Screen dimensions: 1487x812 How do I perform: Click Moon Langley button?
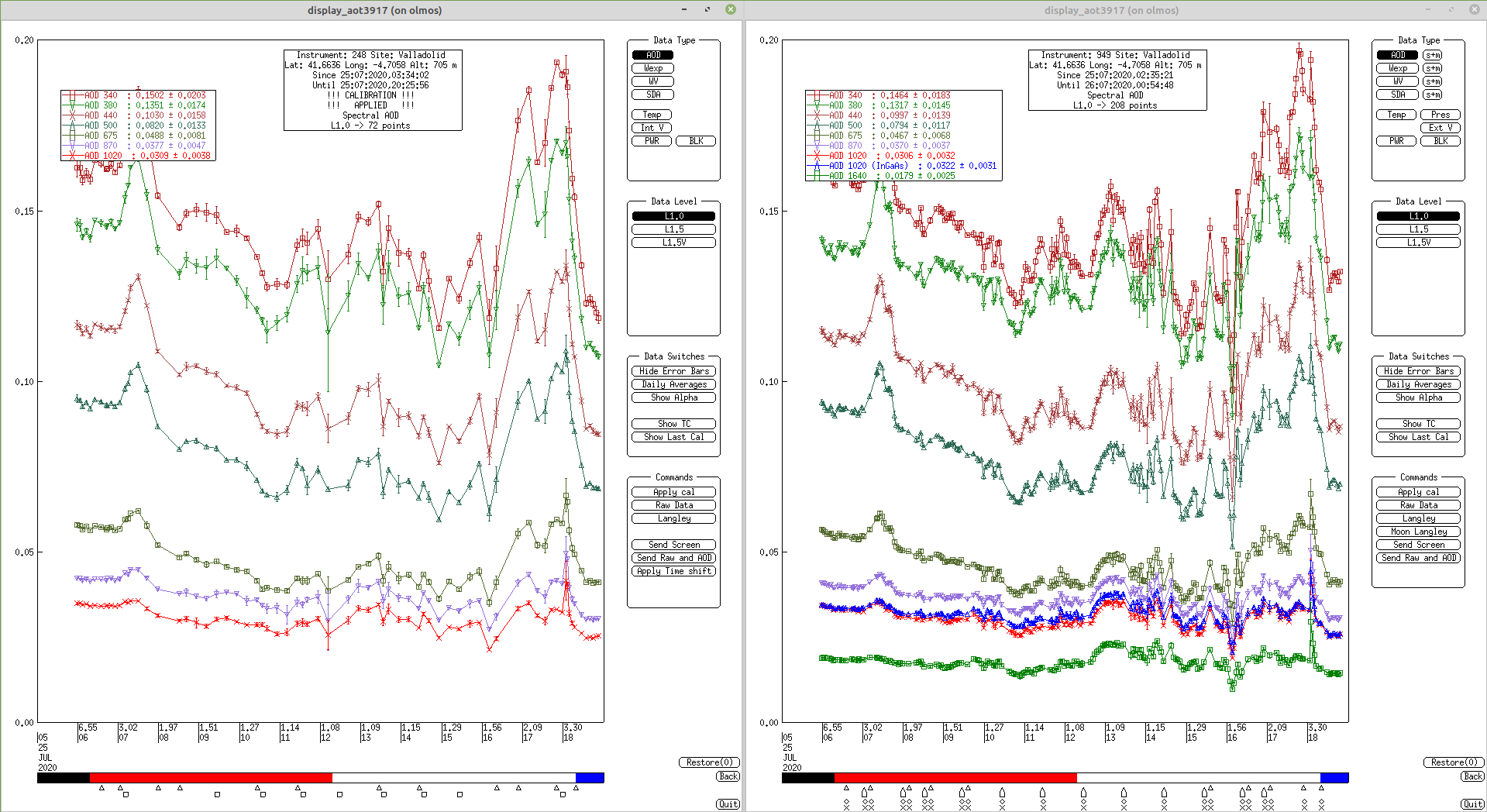[x=1418, y=532]
